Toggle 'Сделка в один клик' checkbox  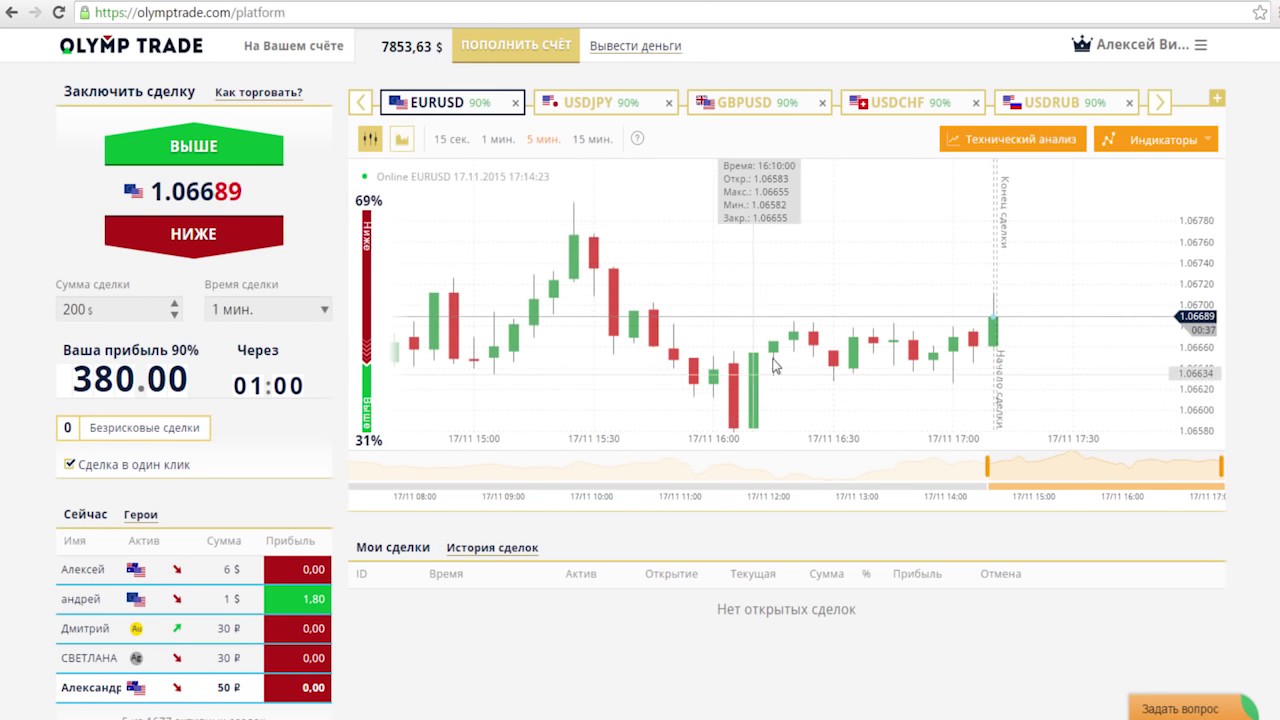[69, 464]
